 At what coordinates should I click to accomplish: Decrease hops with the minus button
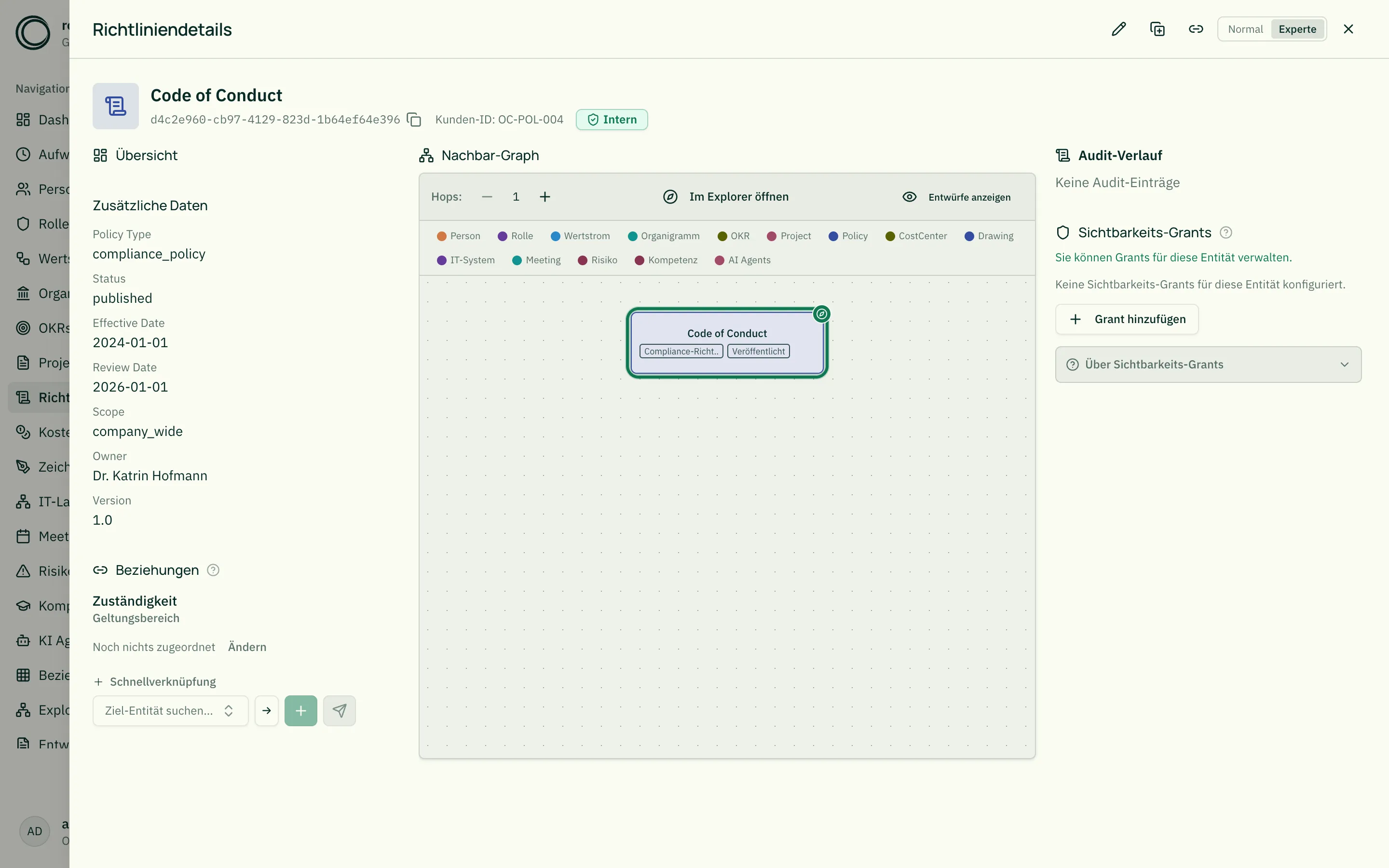point(487,197)
